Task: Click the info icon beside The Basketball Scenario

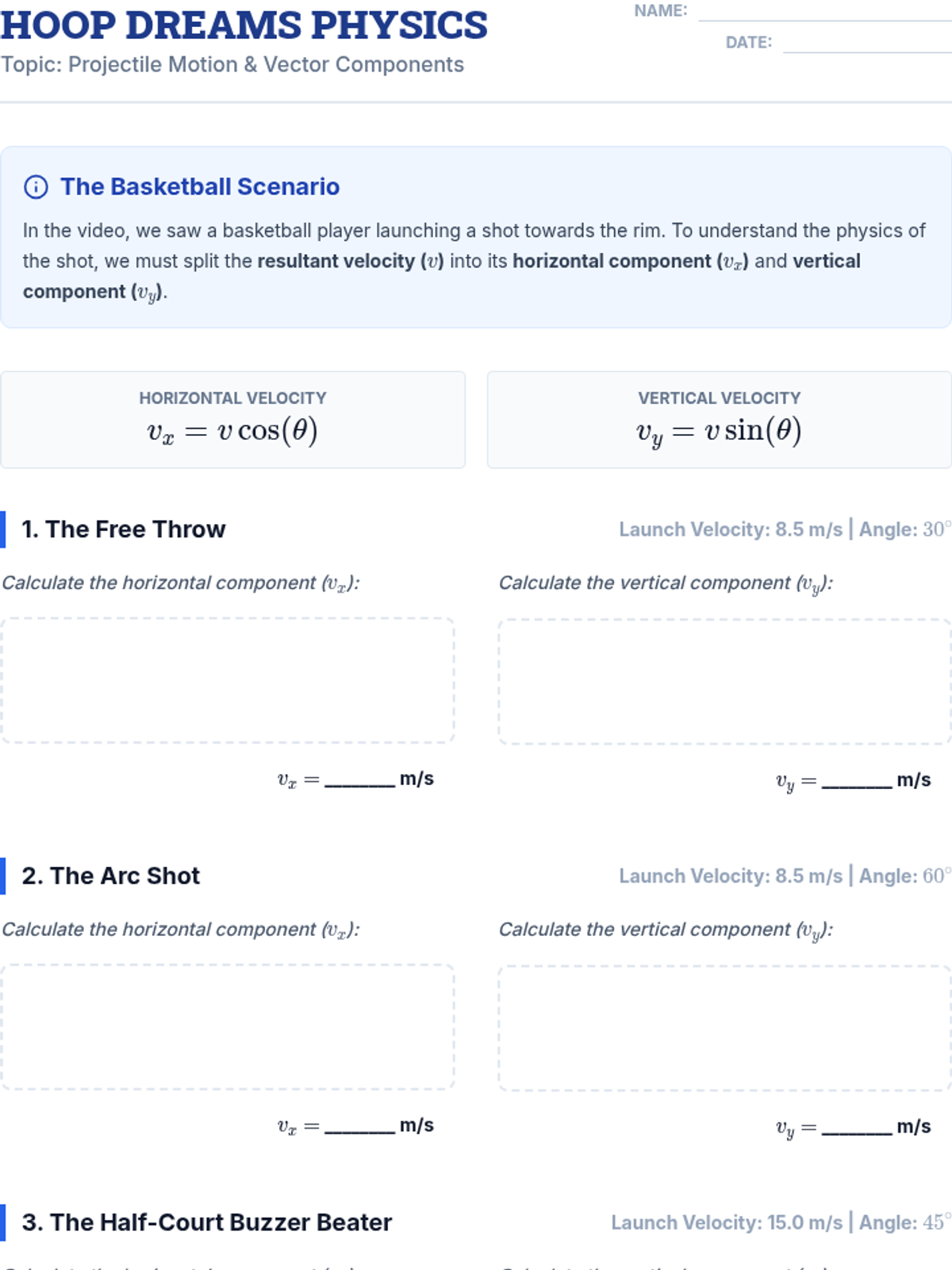Action: click(36, 187)
